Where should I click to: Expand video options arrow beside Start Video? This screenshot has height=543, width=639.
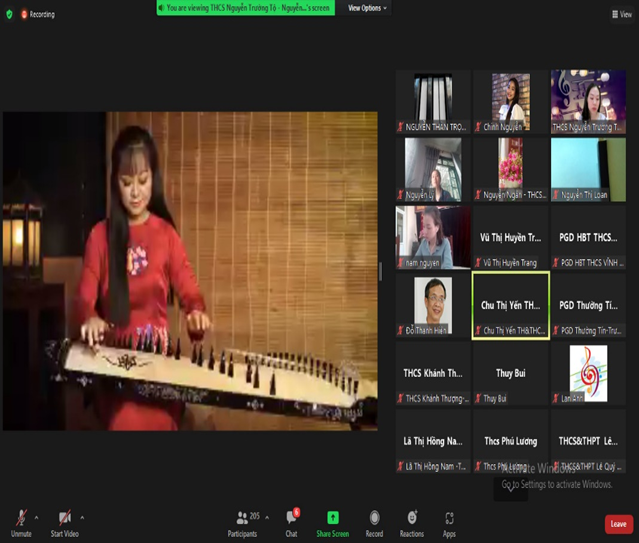pos(82,517)
